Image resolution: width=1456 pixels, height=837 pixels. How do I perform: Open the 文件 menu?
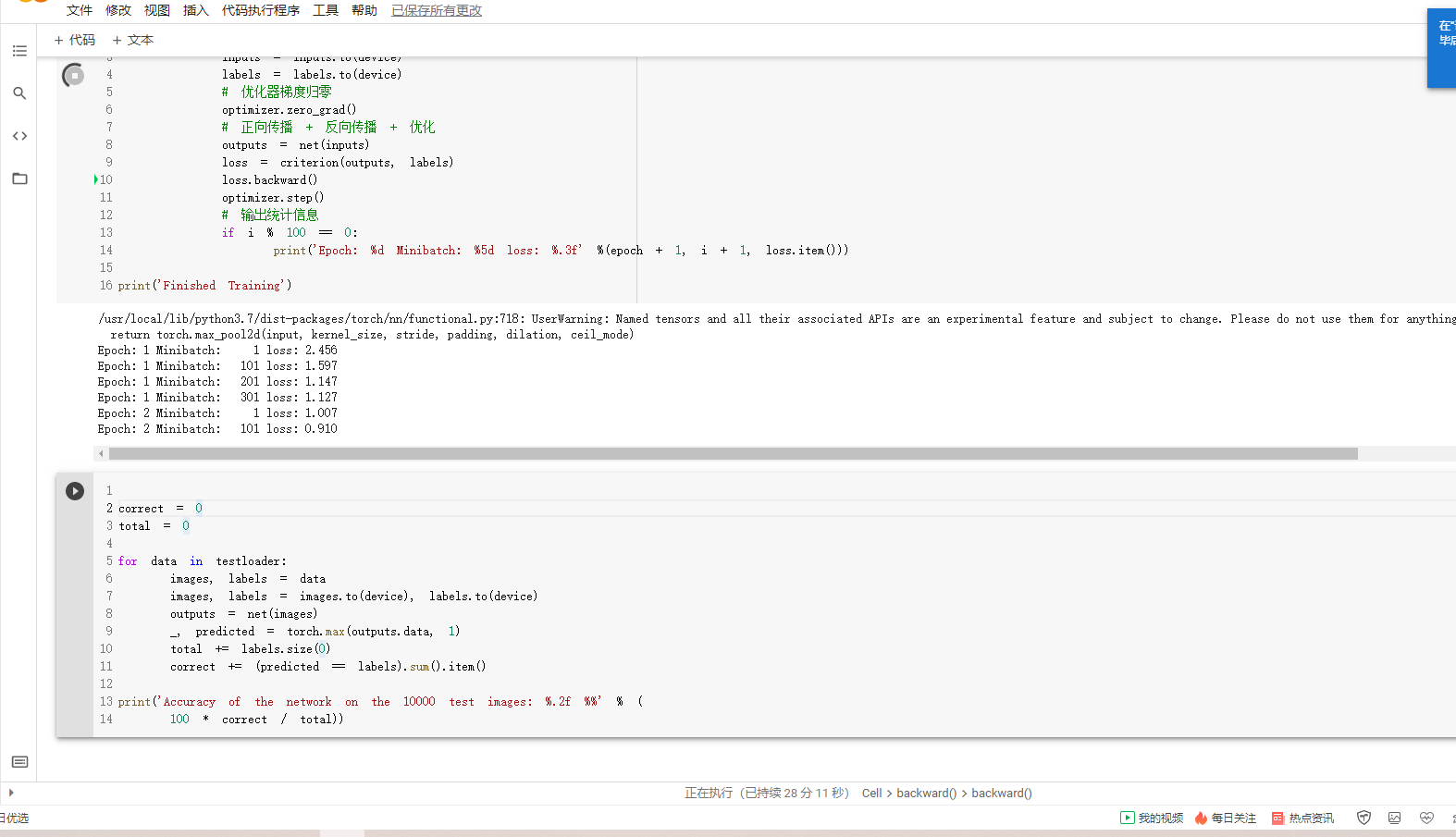[x=80, y=10]
